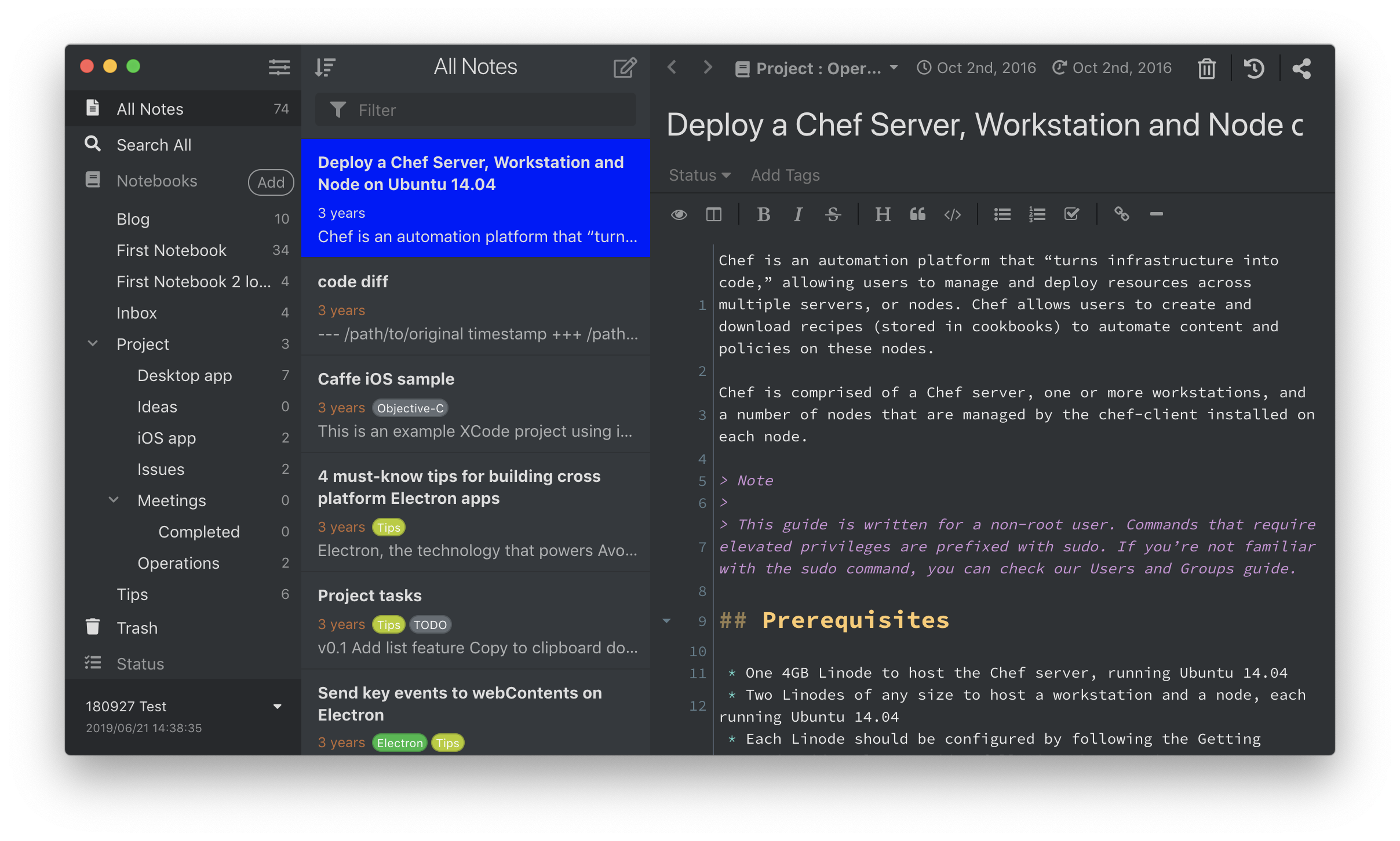Collapse the Project notebook tree

[x=93, y=343]
